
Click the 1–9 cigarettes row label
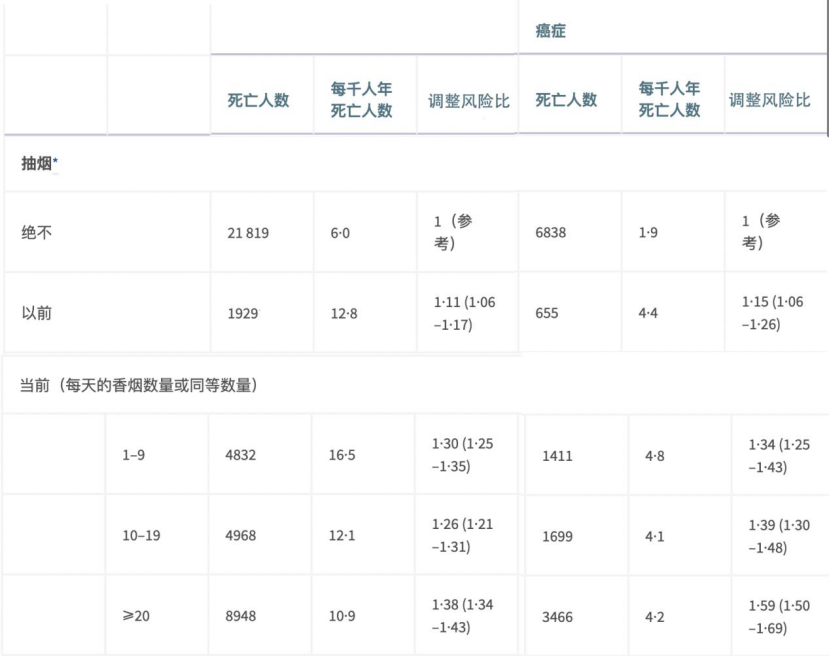[133, 455]
